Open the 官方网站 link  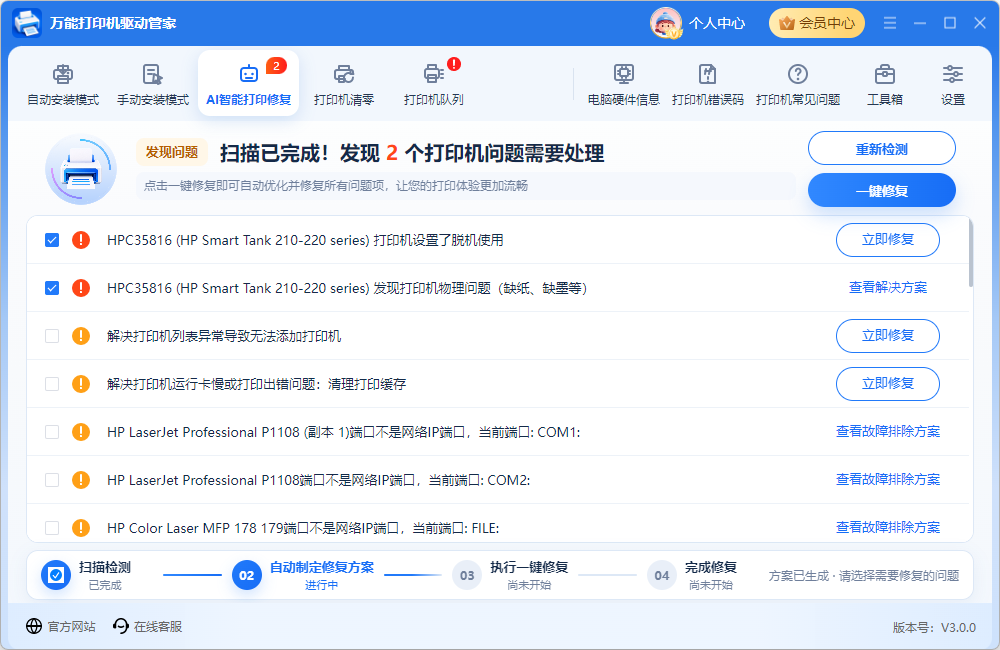click(61, 626)
